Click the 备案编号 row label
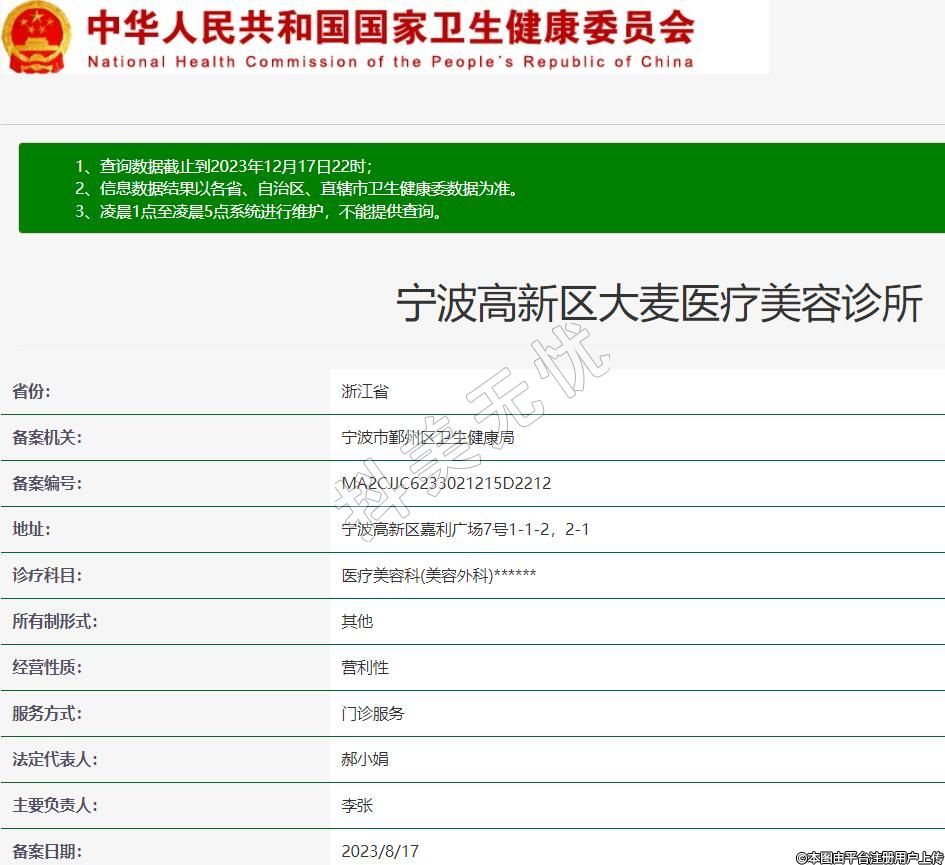 point(47,483)
